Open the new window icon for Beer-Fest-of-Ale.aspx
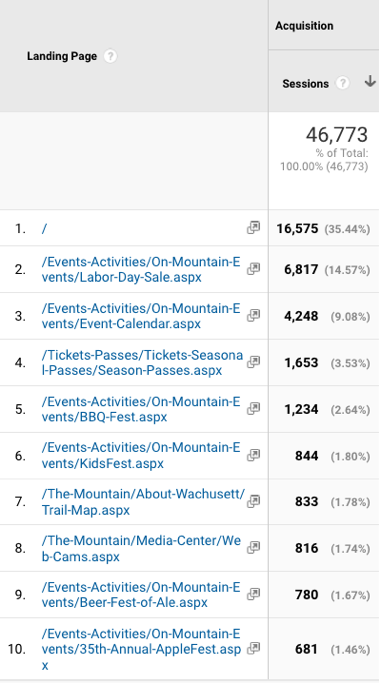The width and height of the screenshot is (379, 683). click(254, 594)
